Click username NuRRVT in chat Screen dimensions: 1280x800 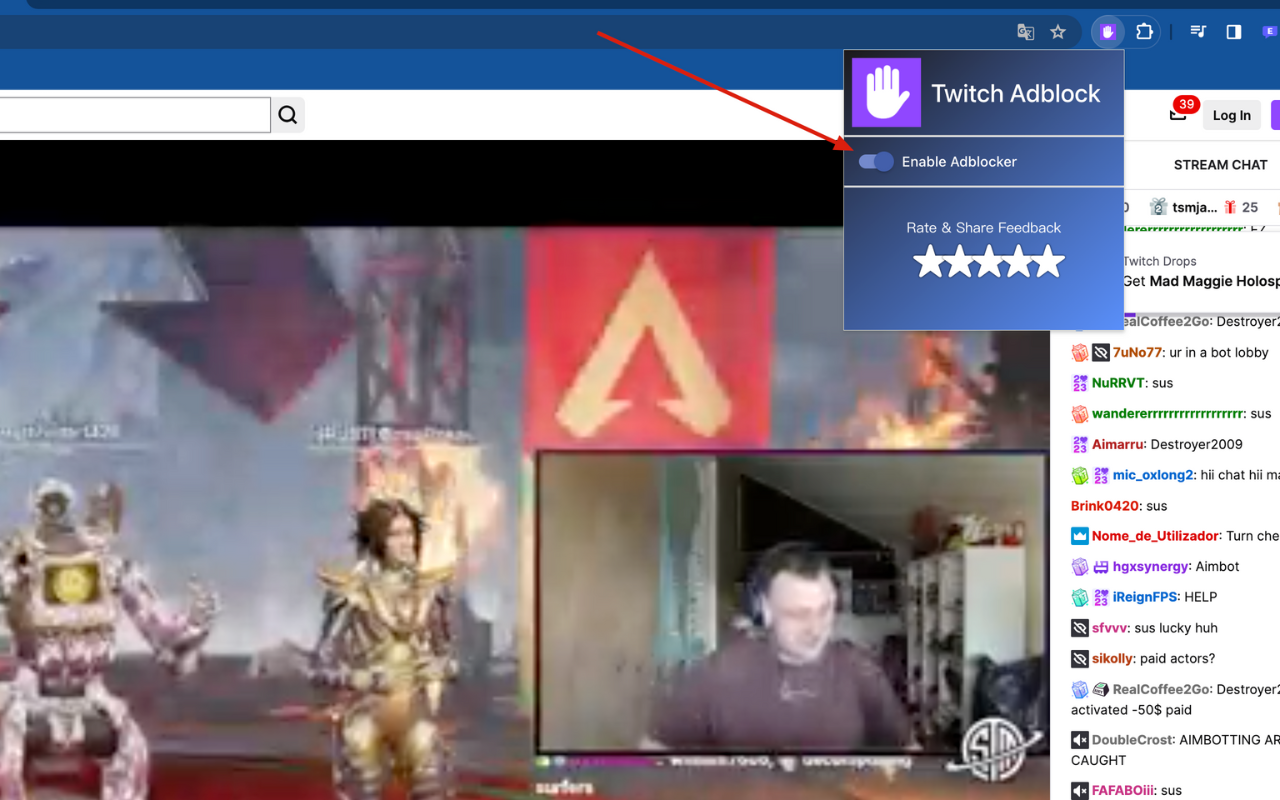[1118, 383]
